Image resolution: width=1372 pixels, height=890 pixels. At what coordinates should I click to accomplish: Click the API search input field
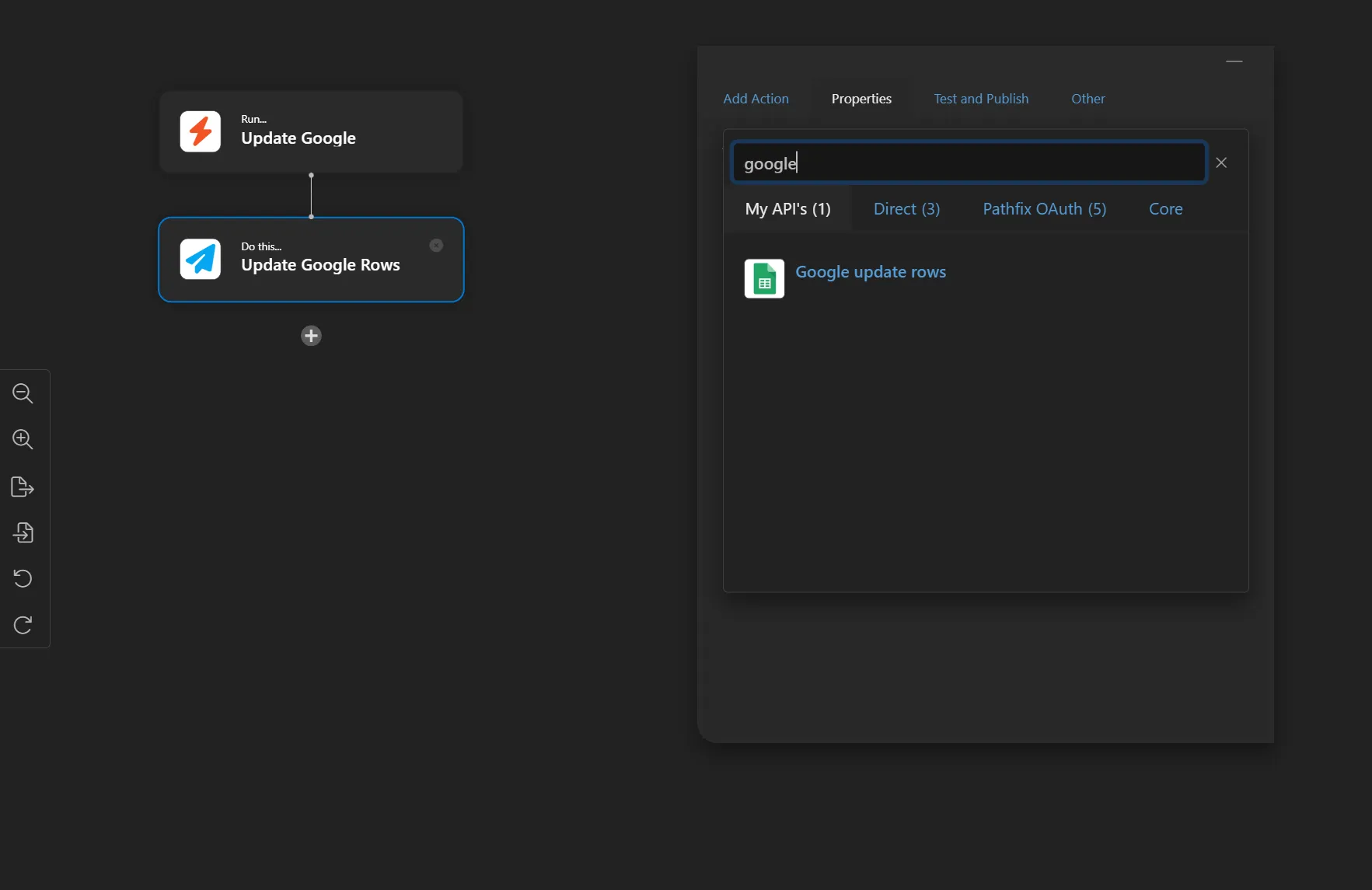969,162
